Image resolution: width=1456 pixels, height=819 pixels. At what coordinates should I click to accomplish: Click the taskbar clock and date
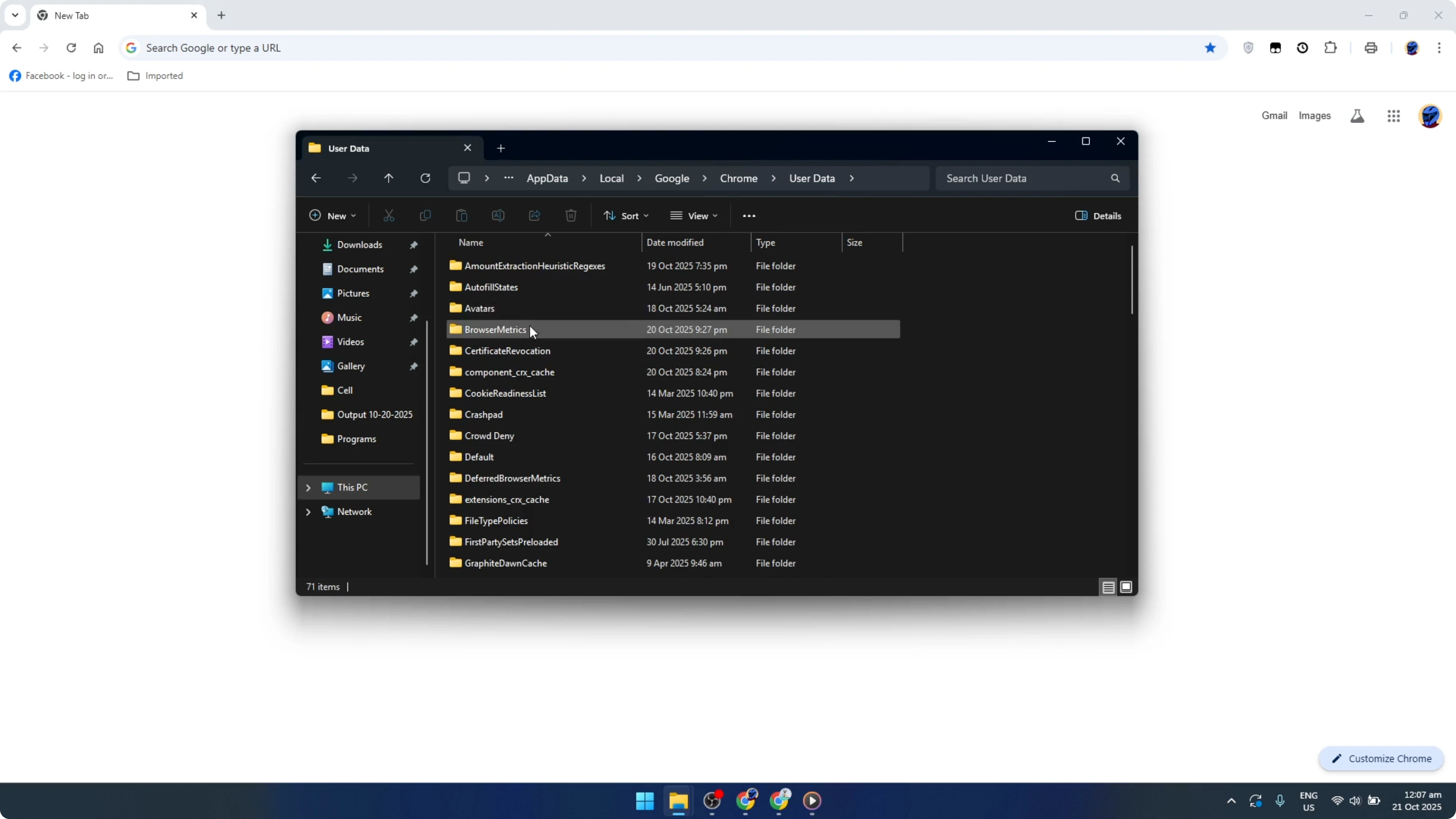(1417, 801)
